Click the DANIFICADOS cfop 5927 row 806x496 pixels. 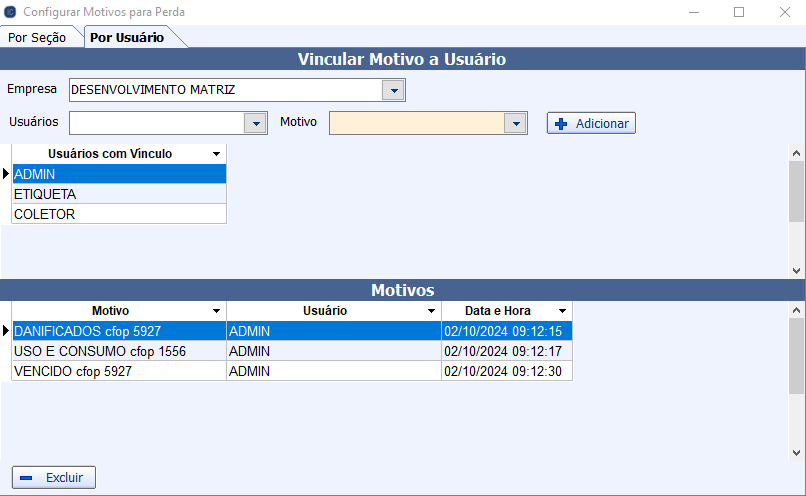(118, 331)
